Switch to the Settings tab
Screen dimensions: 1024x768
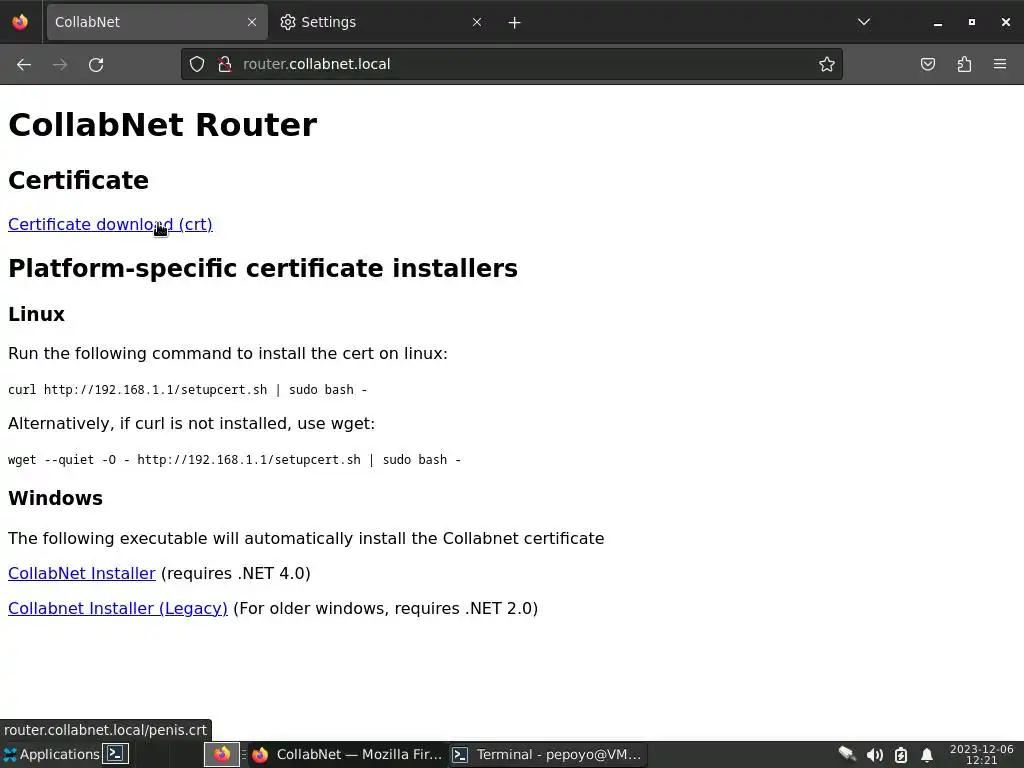click(x=379, y=22)
